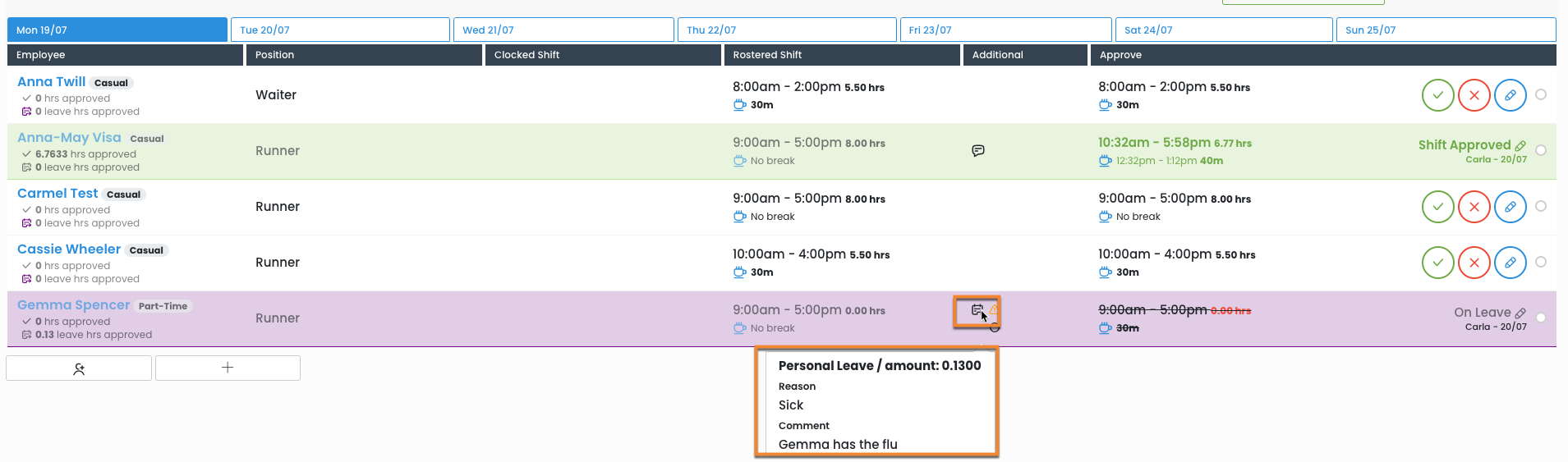Reject Cassie Wheeler's shift with red X
1568x462 pixels.
tap(1474, 263)
